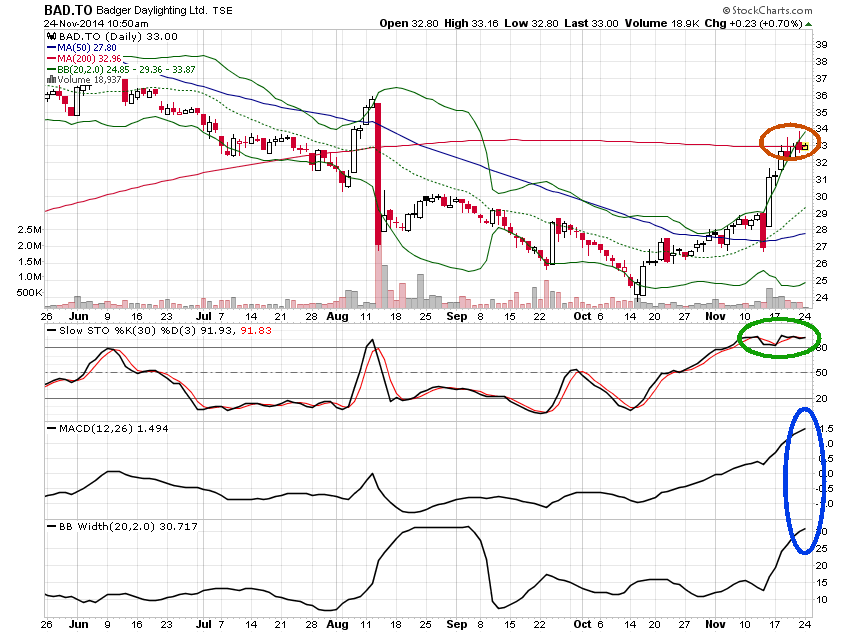This screenshot has width=850, height=633.
Task: Click Jul on the bottom date axis
Action: point(204,624)
